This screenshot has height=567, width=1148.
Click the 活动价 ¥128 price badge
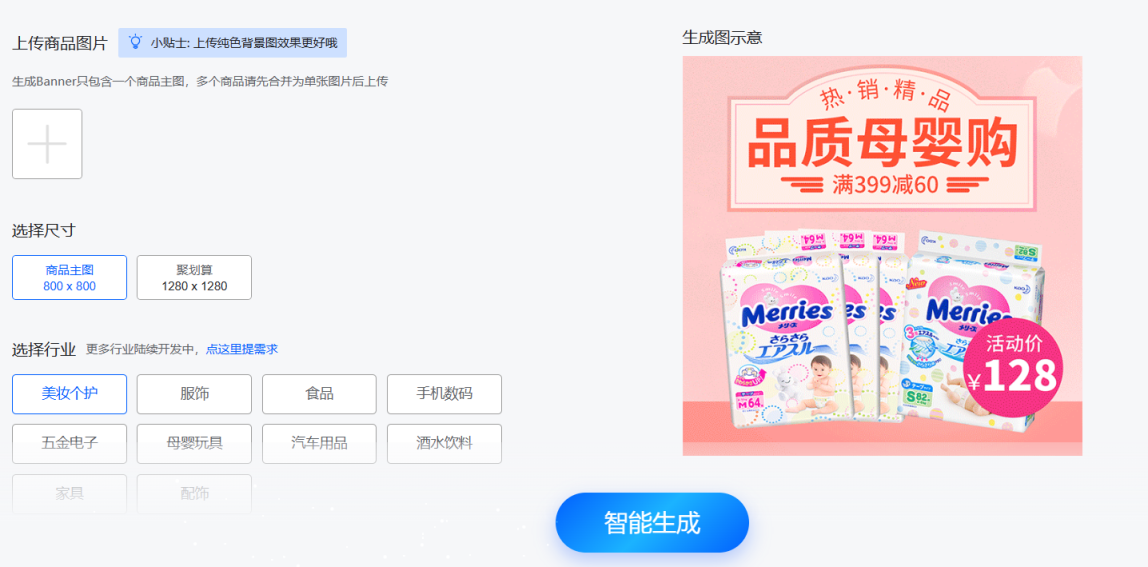tap(1013, 365)
